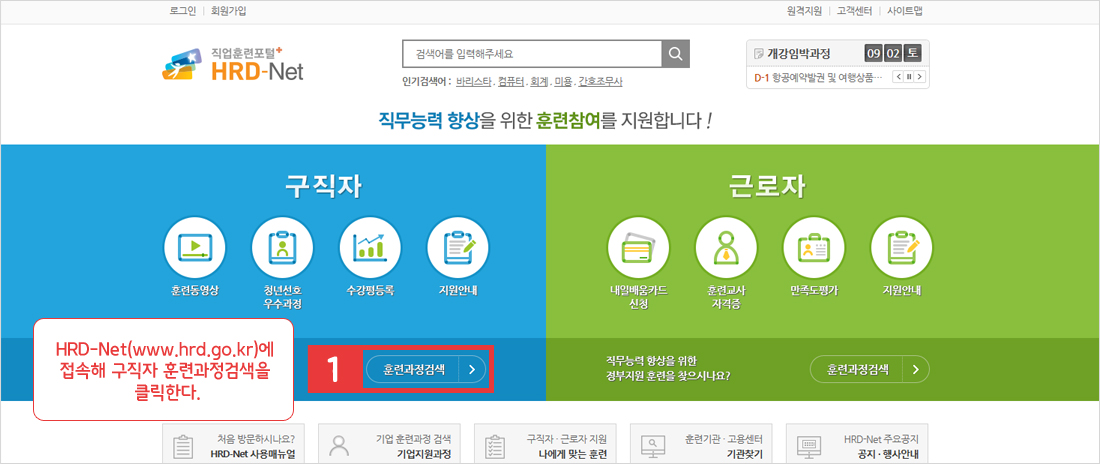The image size is (1100, 464).
Task: Click the magnifier search button
Action: click(x=676, y=54)
